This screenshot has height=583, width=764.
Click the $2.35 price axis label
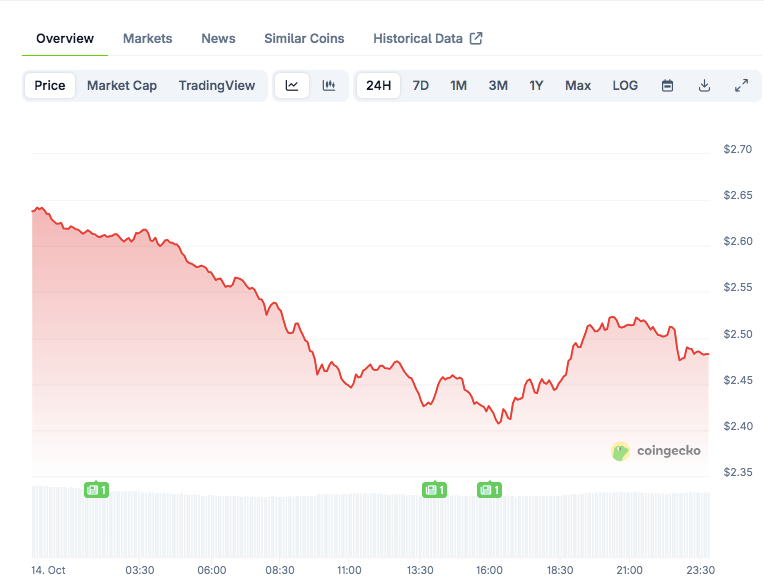pos(738,472)
